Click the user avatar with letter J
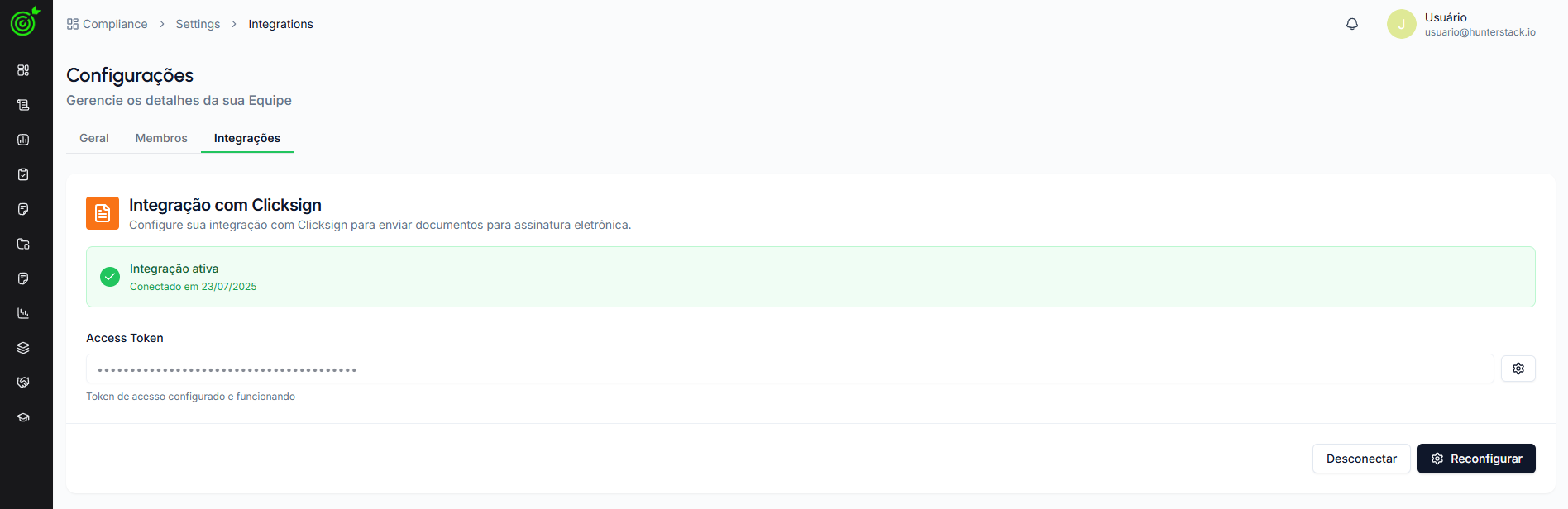Image resolution: width=1568 pixels, height=509 pixels. click(x=1402, y=24)
